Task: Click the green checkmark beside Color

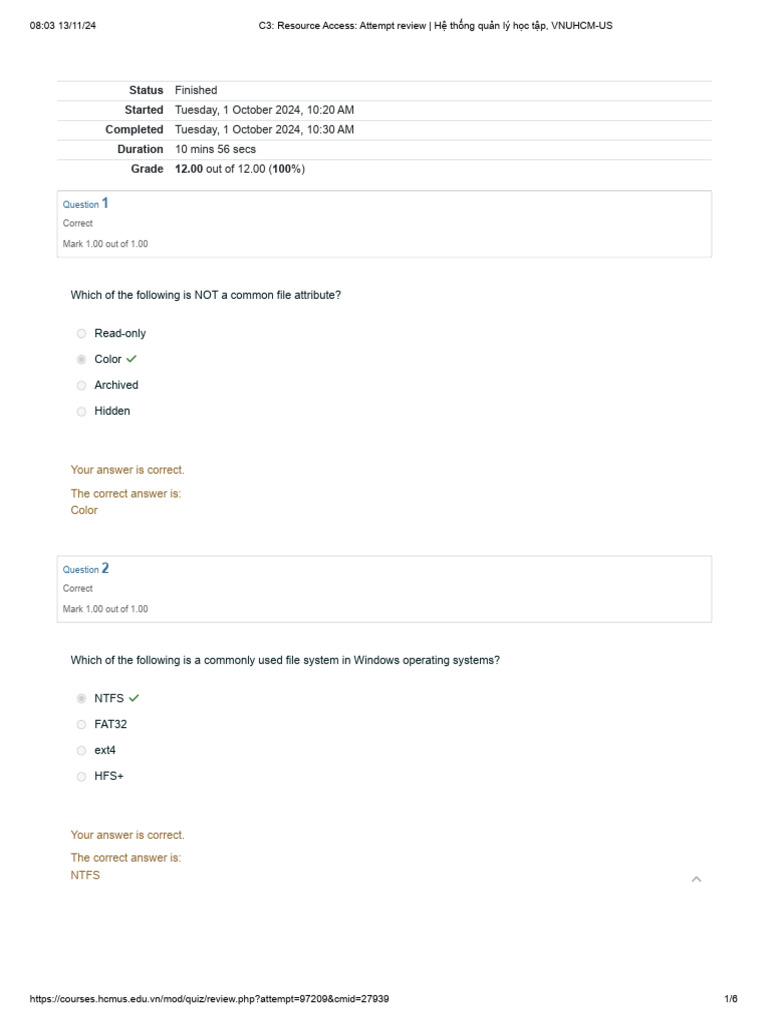Action: click(132, 359)
